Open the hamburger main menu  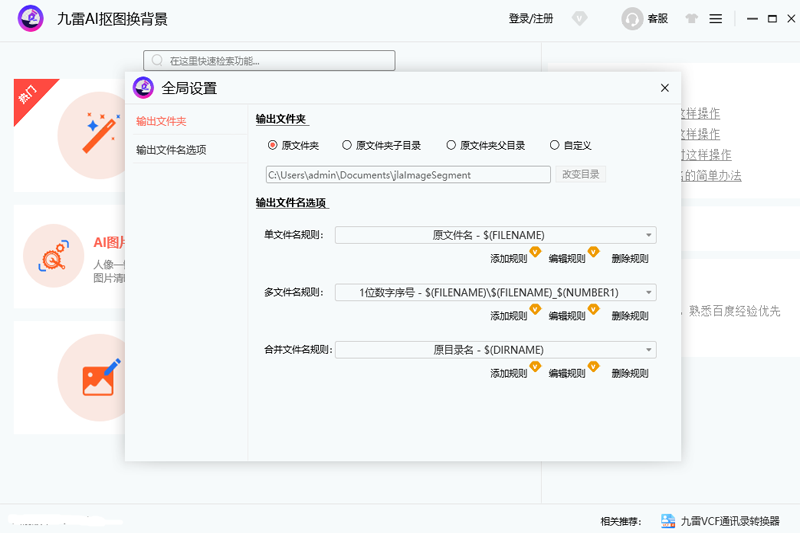(715, 19)
